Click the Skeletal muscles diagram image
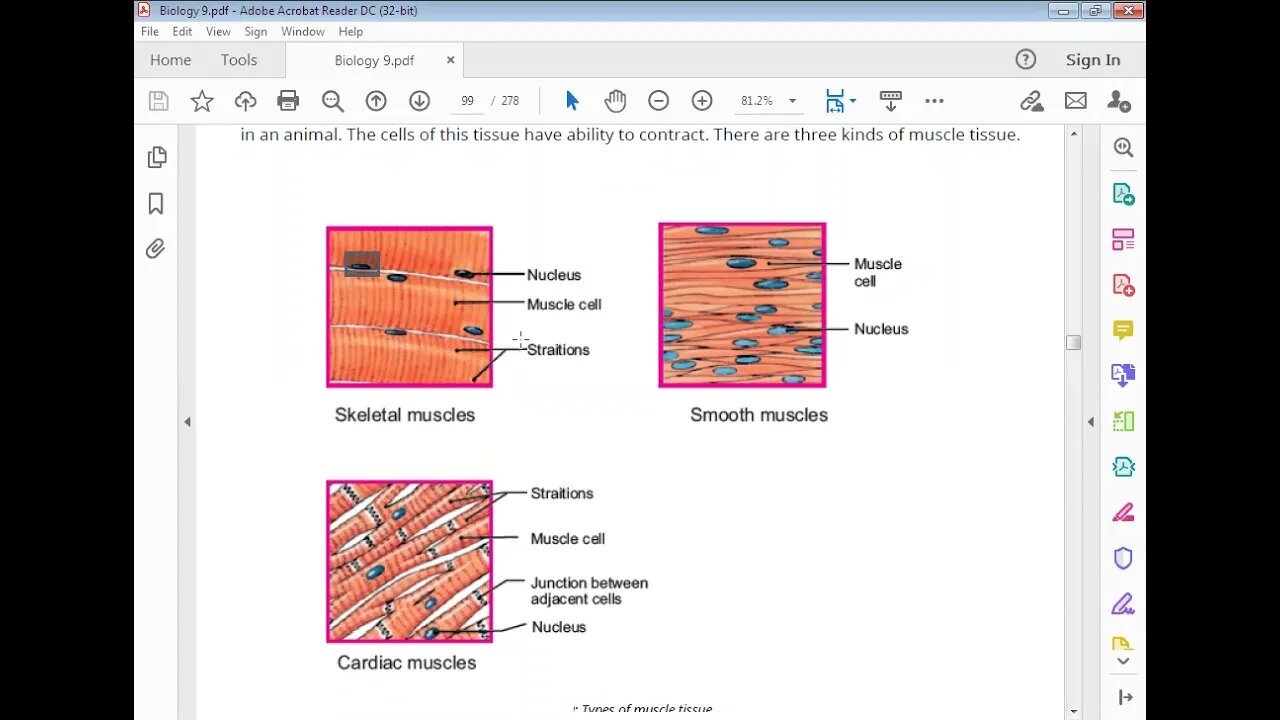 pyautogui.click(x=409, y=306)
